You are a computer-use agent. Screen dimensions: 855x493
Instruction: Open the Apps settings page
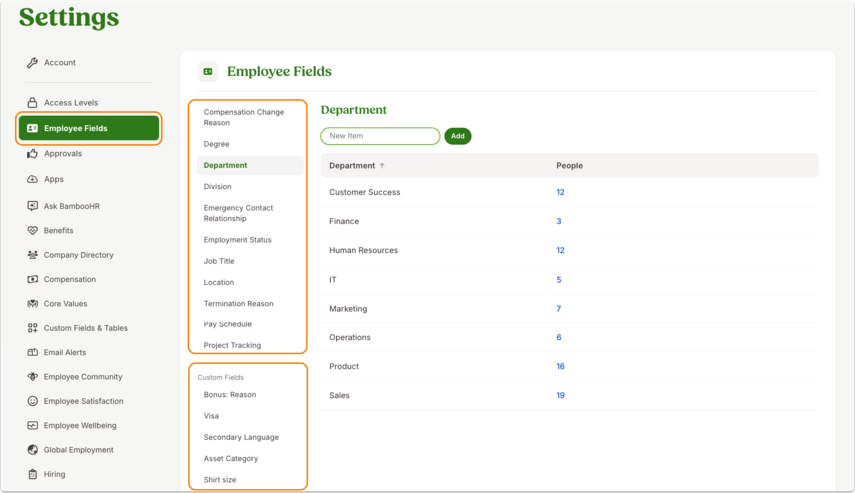coord(53,179)
